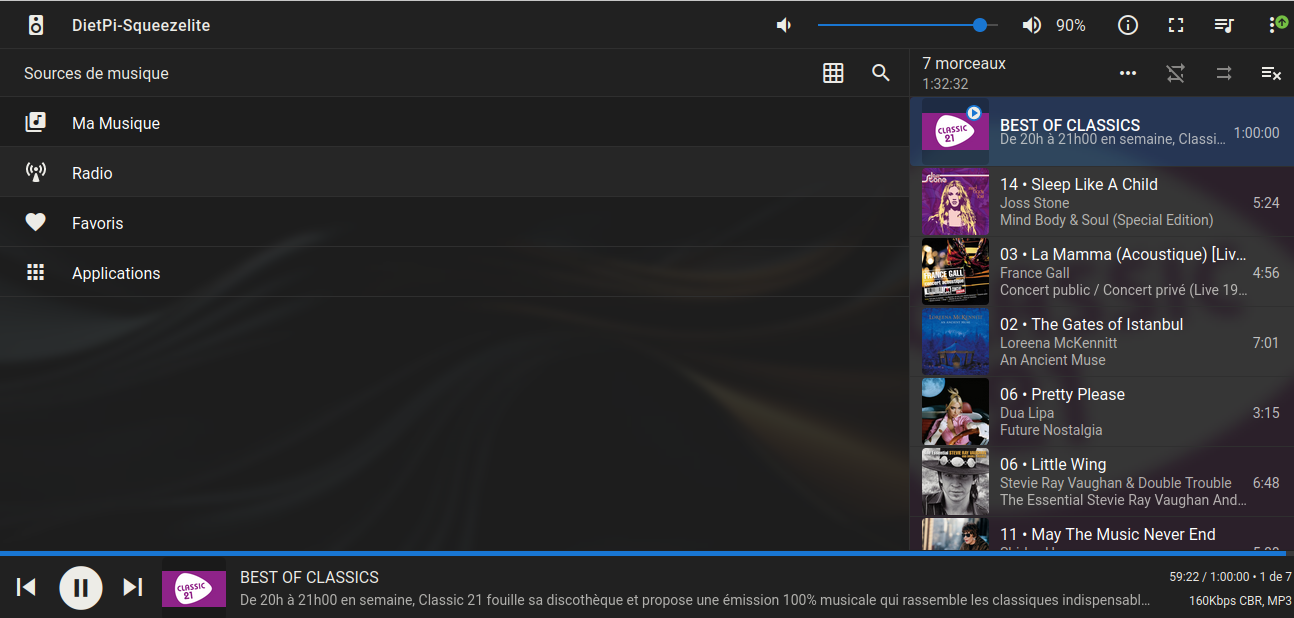Click Classic 21 thumbnail in queue
Image resolution: width=1294 pixels, height=618 pixels.
pyautogui.click(x=955, y=132)
